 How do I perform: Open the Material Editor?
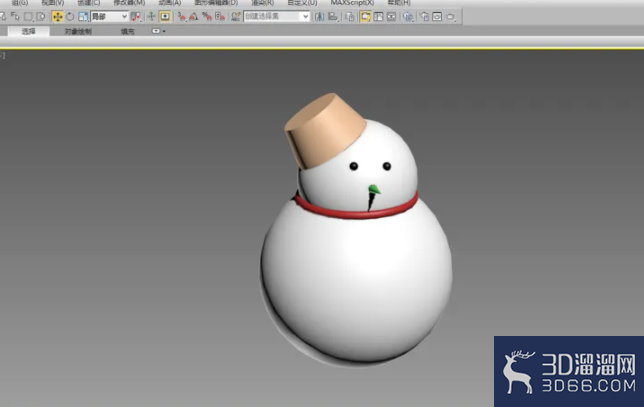[408, 16]
